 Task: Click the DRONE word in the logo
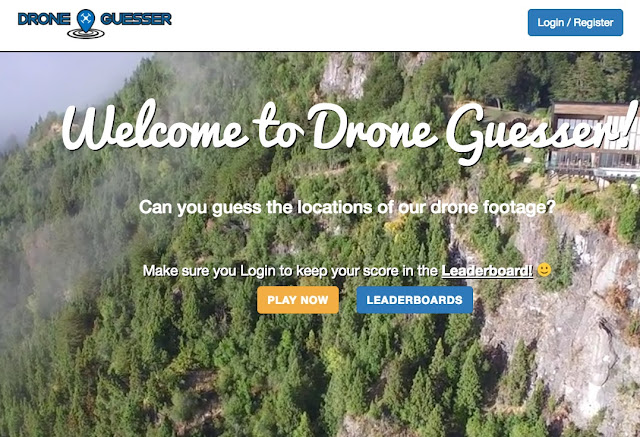(44, 19)
